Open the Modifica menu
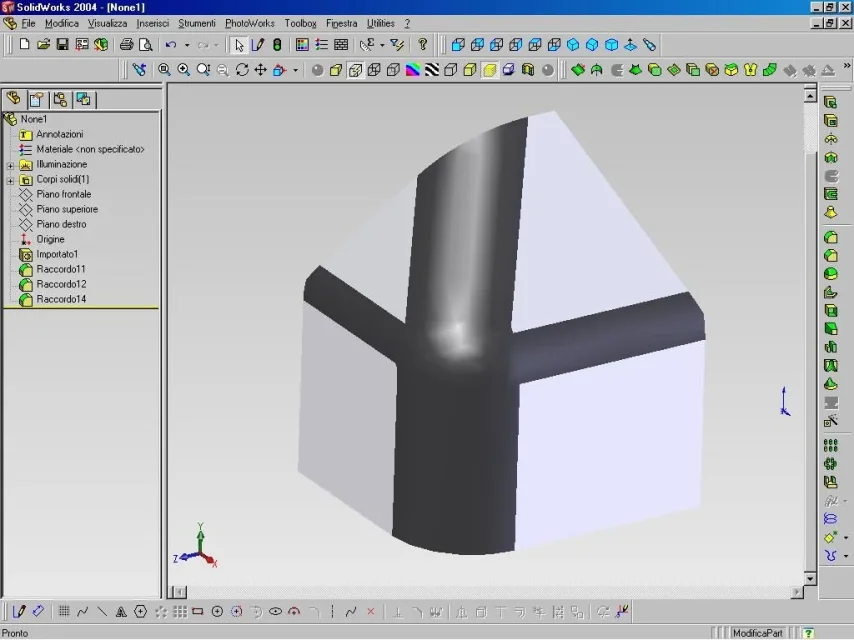 [x=62, y=23]
